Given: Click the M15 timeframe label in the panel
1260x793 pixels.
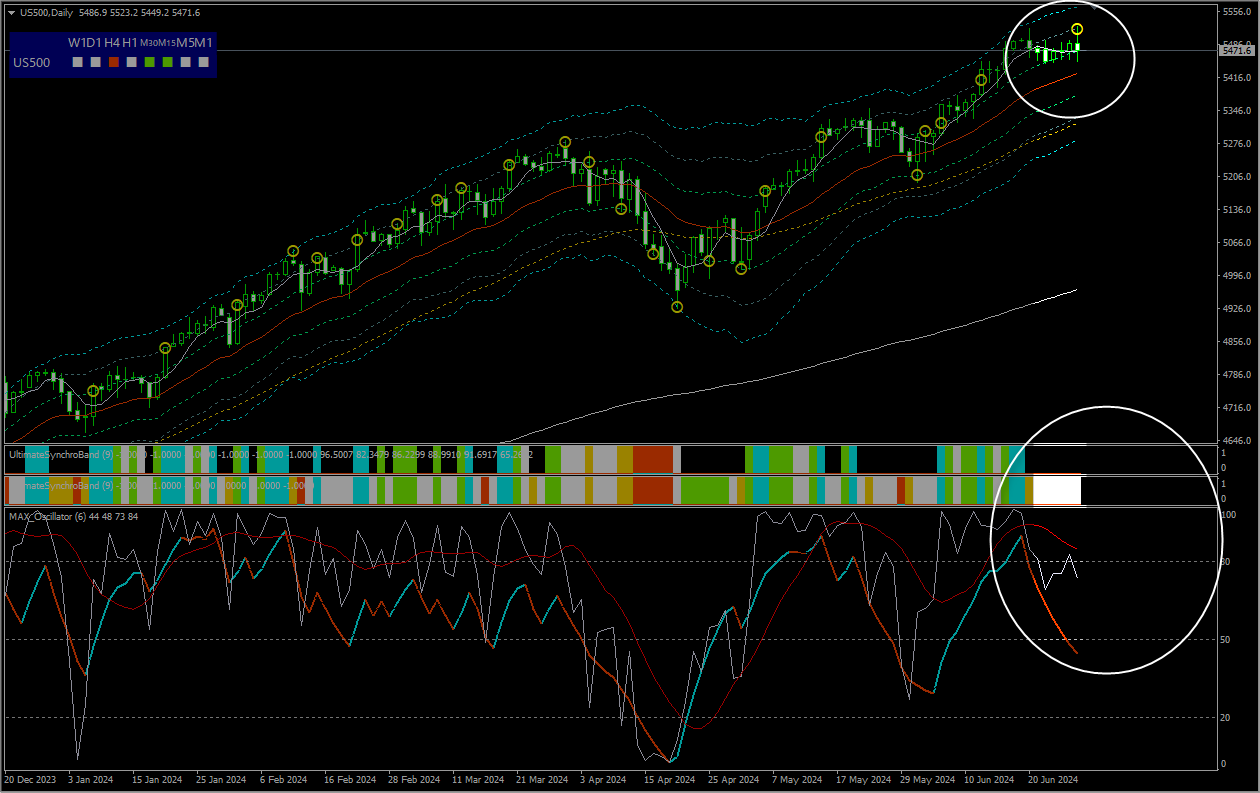Looking at the screenshot, I should (166, 43).
